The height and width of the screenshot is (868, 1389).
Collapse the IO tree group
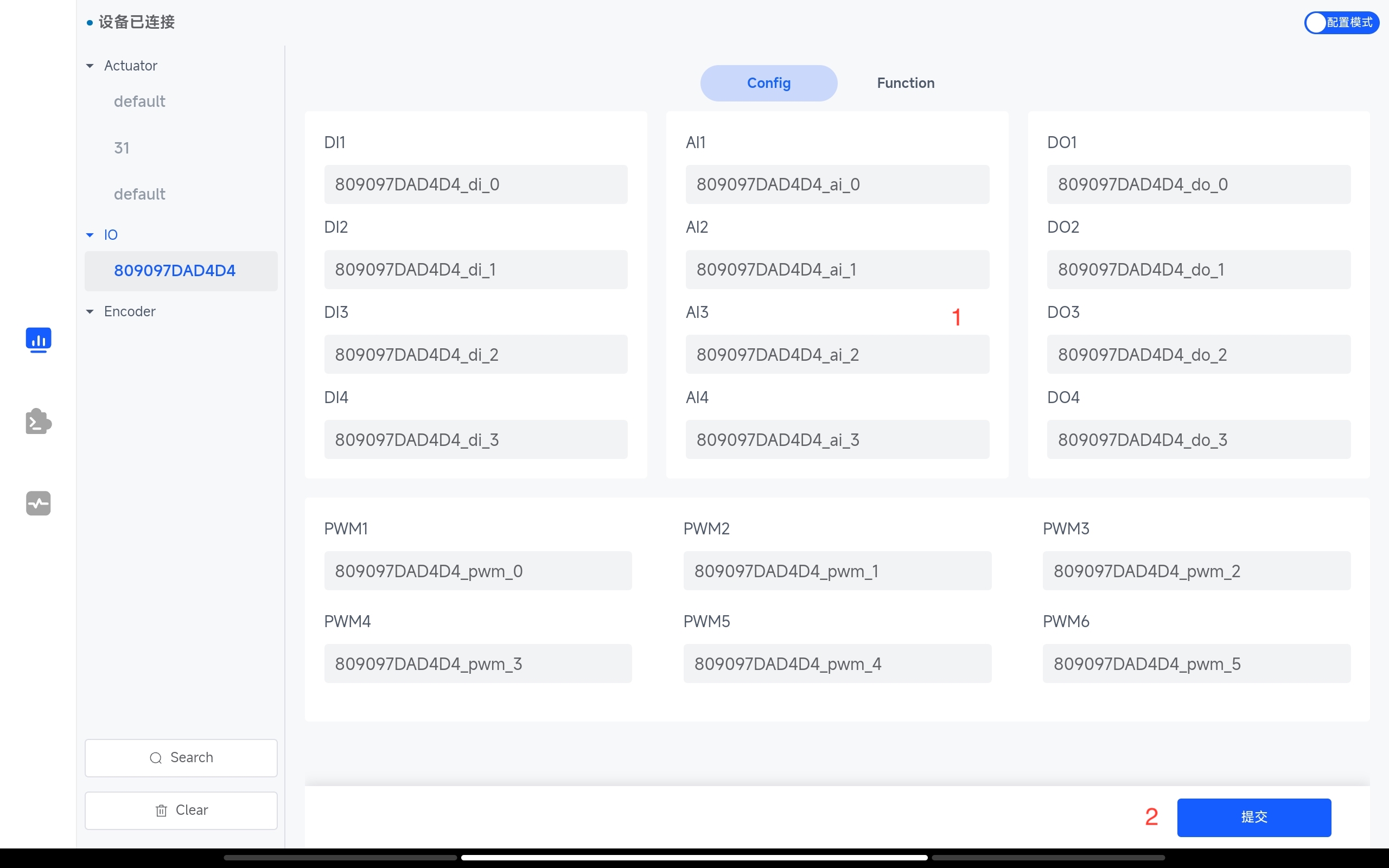[90, 235]
